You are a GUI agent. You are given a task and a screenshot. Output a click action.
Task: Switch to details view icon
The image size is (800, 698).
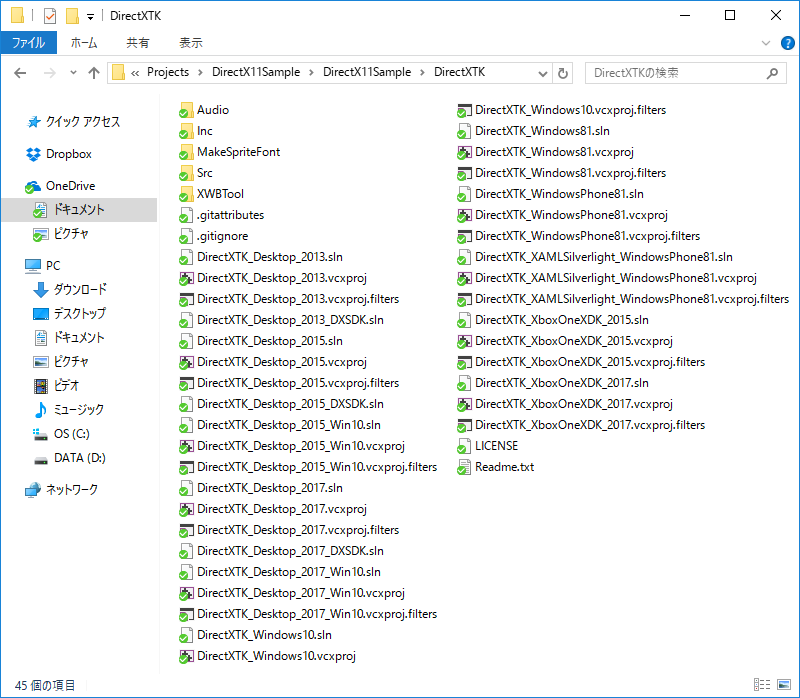[762, 685]
